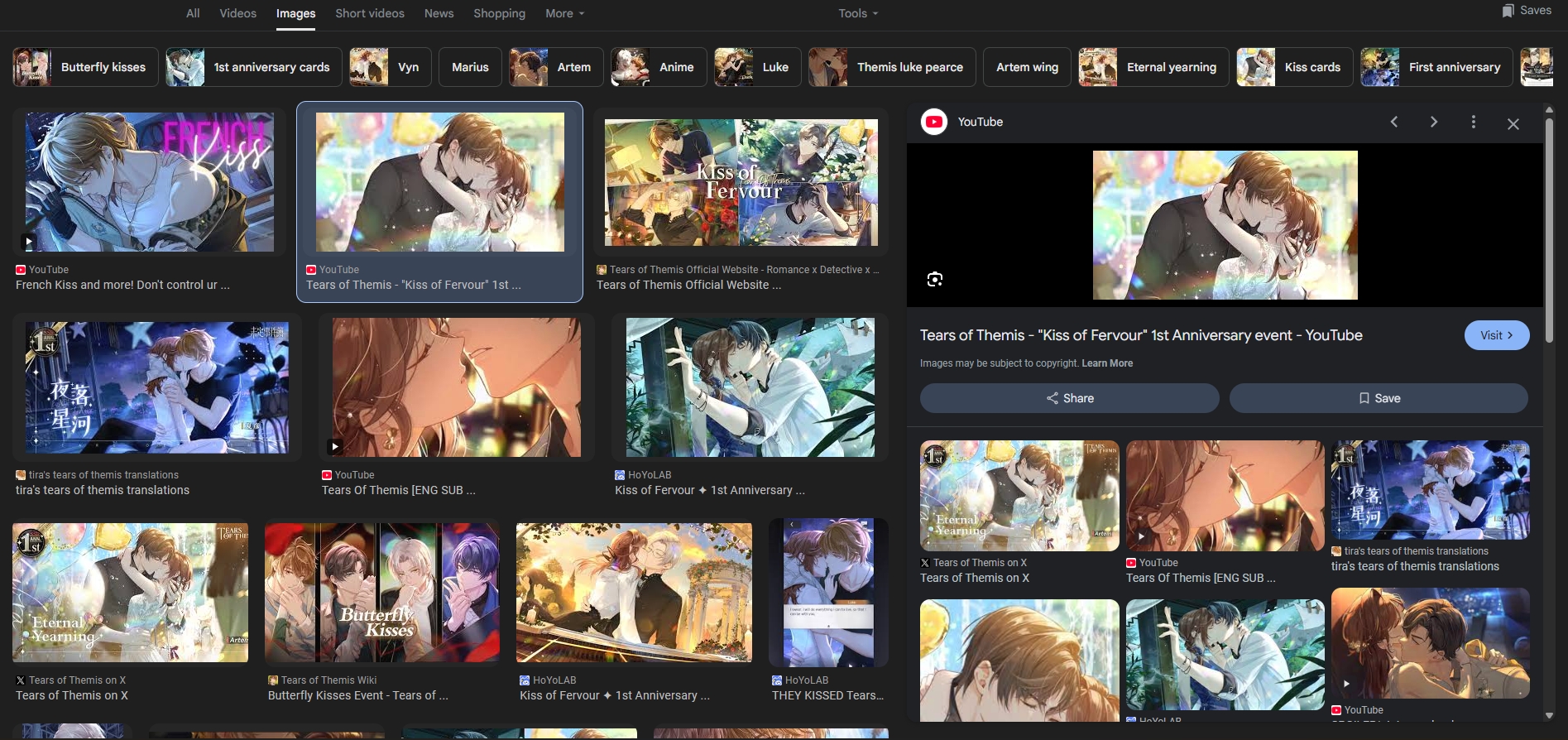Click the Butterfly kisses chip thumbnail image
This screenshot has height=740, width=1568.
(x=32, y=67)
